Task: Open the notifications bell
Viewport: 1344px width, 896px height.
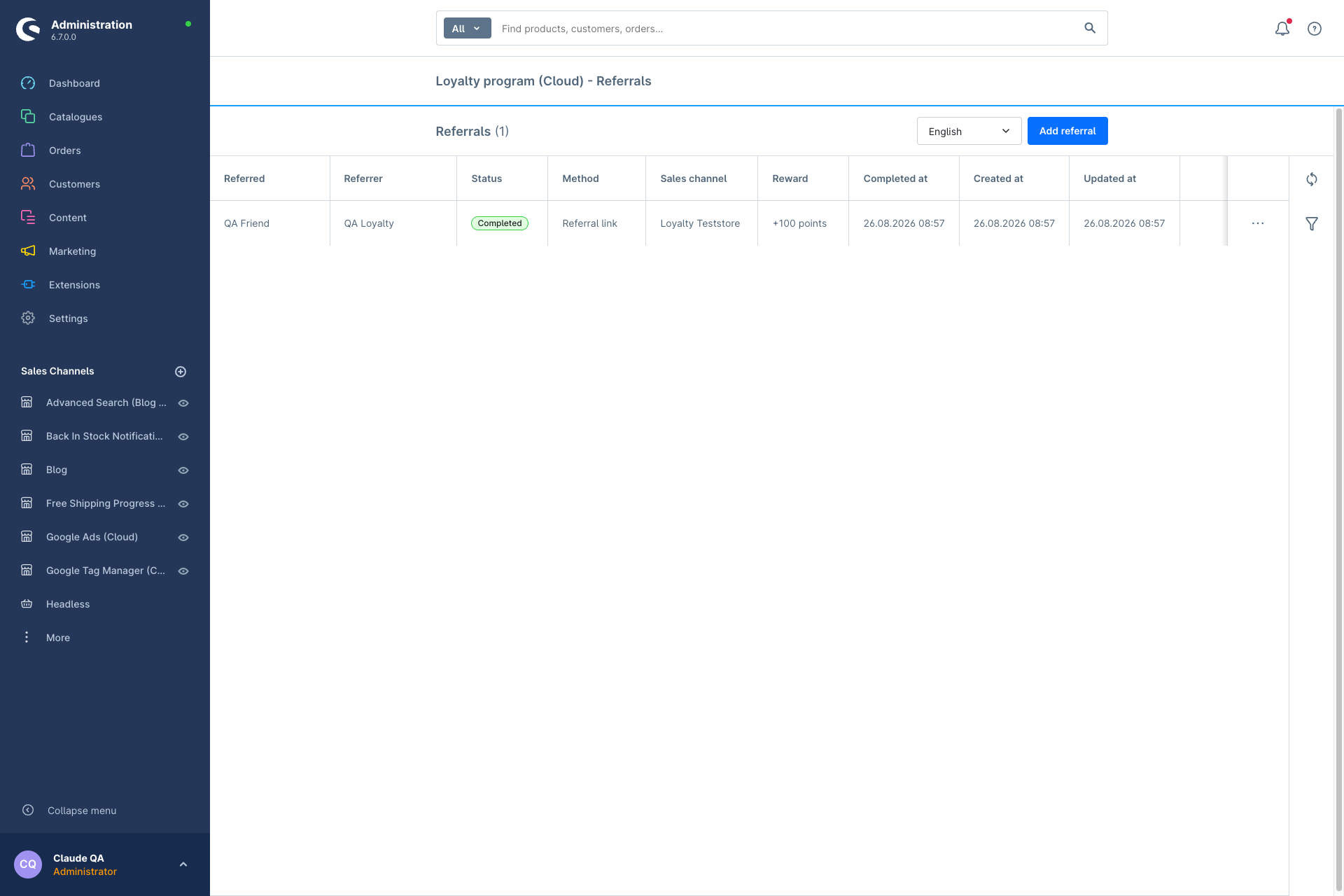Action: click(x=1282, y=29)
